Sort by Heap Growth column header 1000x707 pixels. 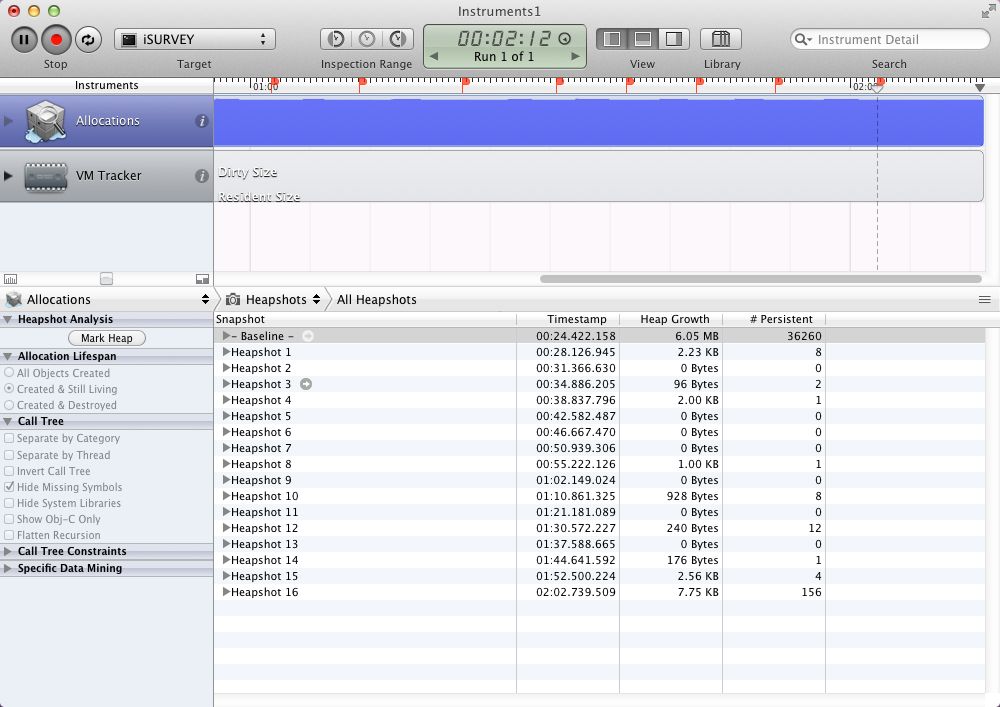pyautogui.click(x=671, y=319)
